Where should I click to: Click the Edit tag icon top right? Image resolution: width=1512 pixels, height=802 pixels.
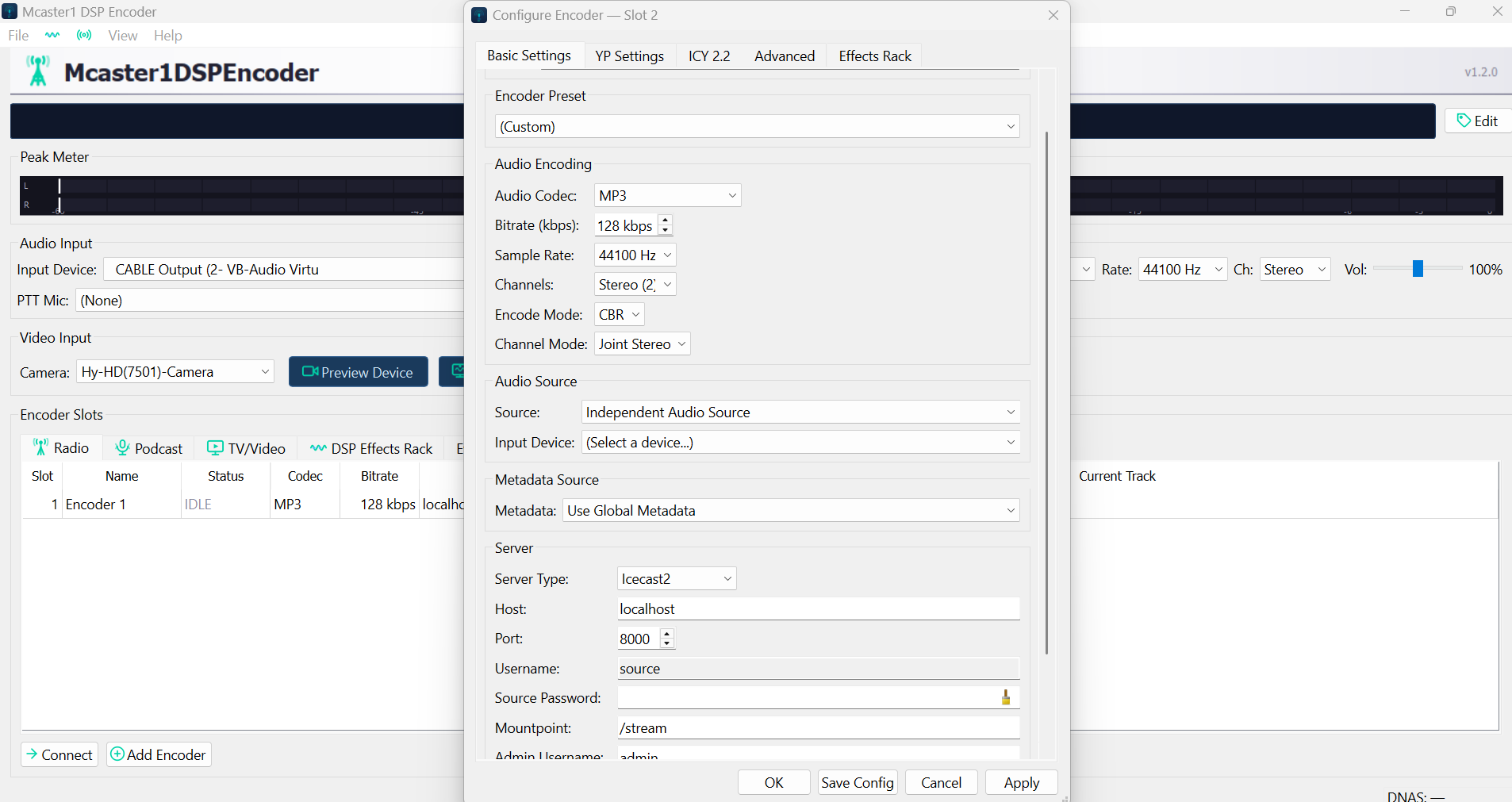[1464, 120]
